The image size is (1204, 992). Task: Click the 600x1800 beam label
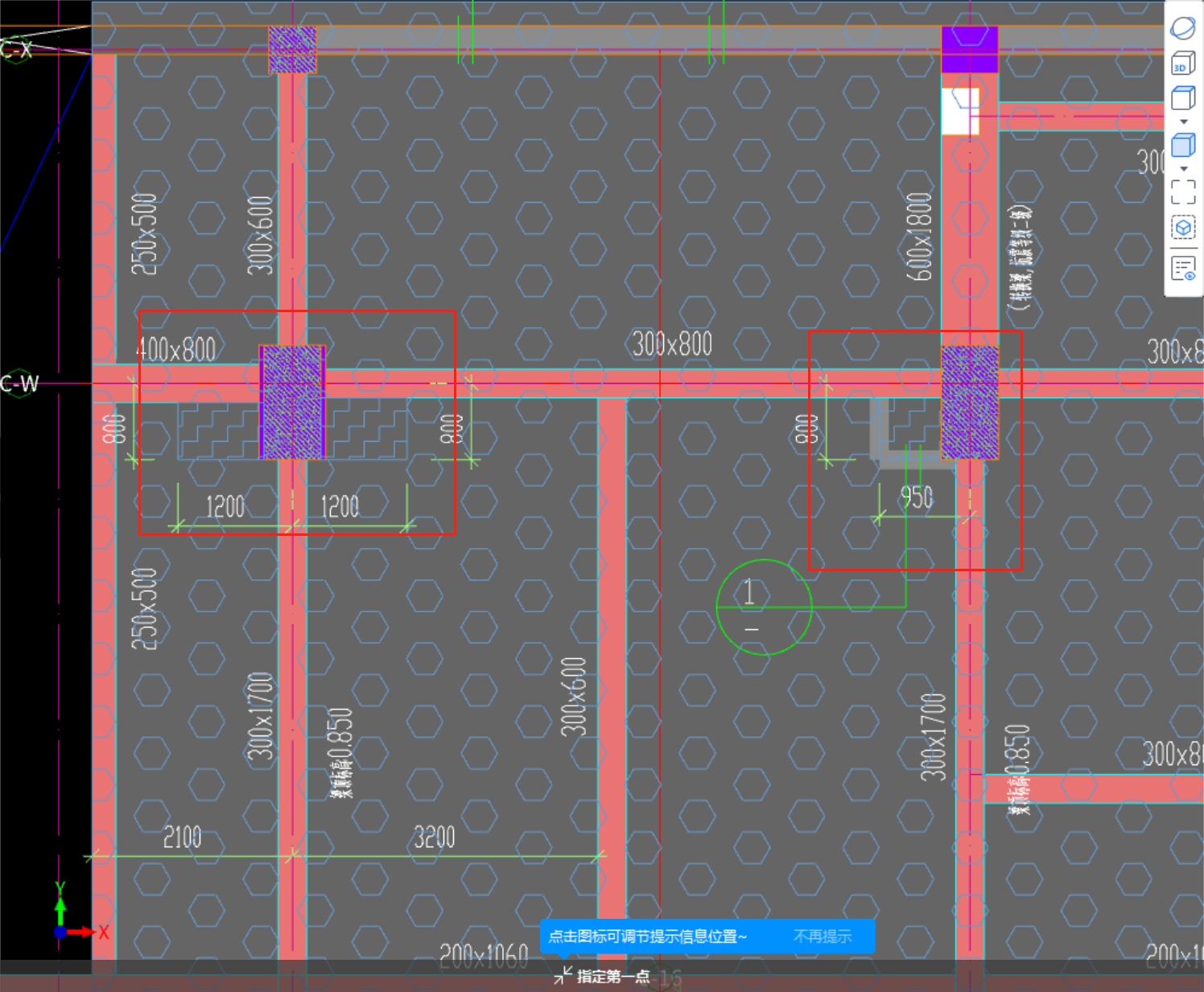919,237
